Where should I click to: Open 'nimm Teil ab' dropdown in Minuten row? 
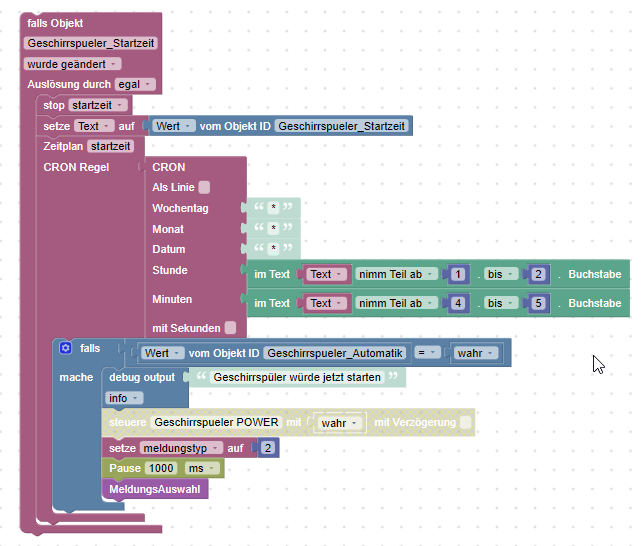click(396, 303)
